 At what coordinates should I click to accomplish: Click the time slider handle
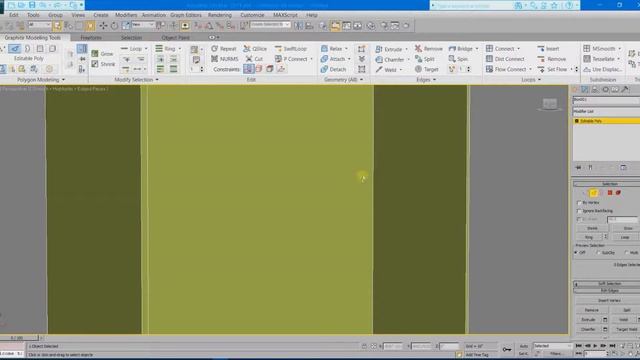tap(19, 338)
